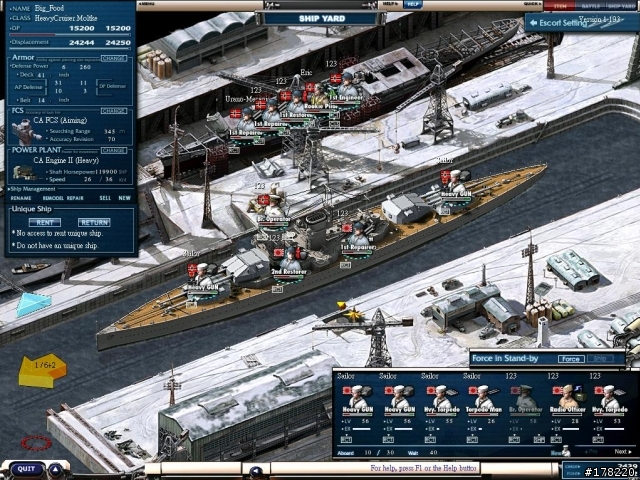Click the CA FCS rangefinder icon
Viewport: 640px width, 480px height.
click(x=25, y=131)
